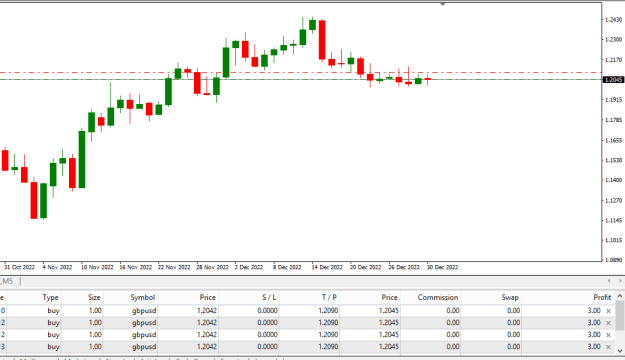Sort orders by the Commission column header
This screenshot has width=625, height=360.
438,297
